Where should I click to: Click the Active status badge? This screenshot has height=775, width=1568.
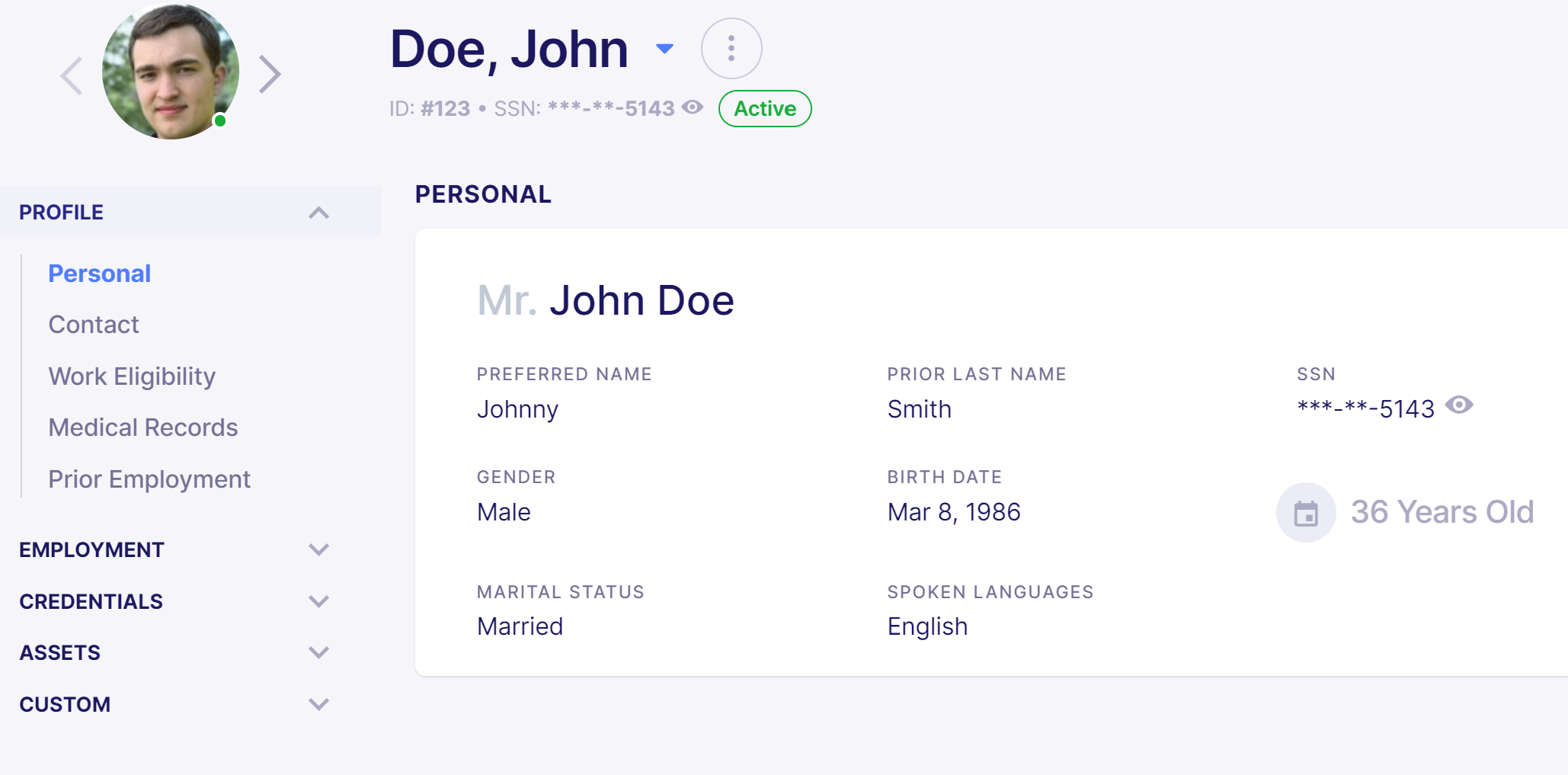pos(765,109)
